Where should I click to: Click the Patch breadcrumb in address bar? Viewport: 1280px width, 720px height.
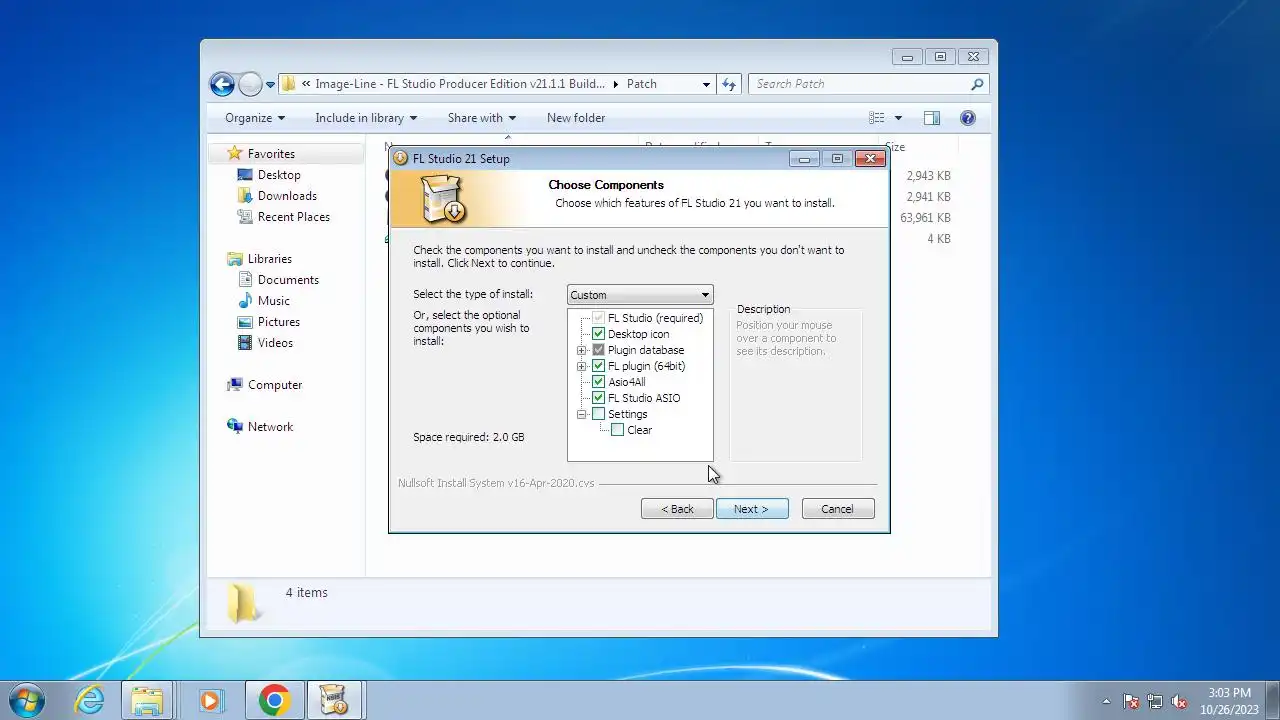pyautogui.click(x=642, y=84)
